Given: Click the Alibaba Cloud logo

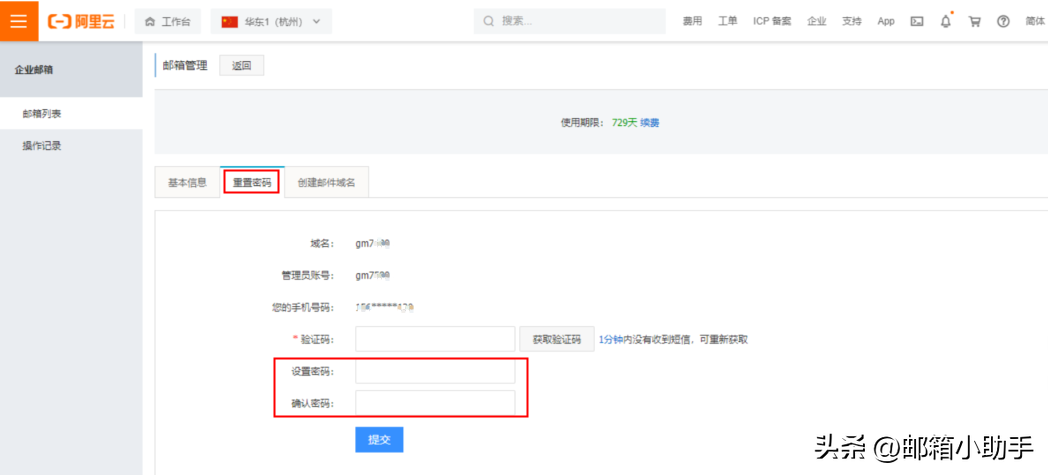Looking at the screenshot, I should pyautogui.click(x=81, y=21).
